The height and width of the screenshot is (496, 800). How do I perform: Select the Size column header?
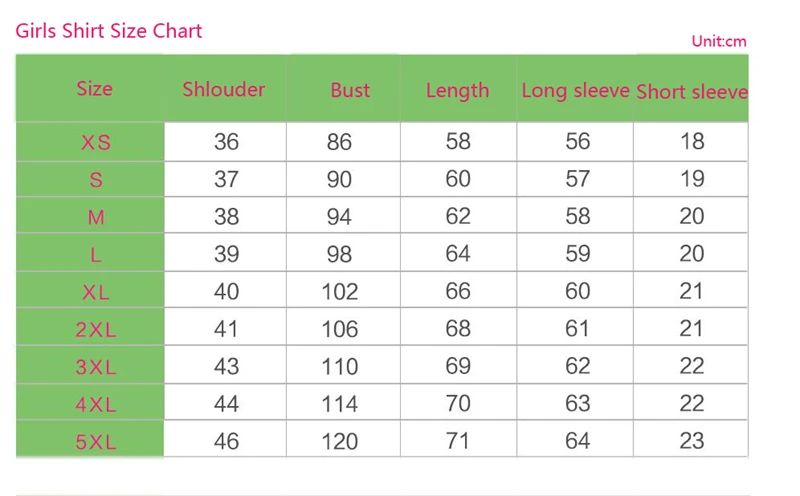pos(94,89)
